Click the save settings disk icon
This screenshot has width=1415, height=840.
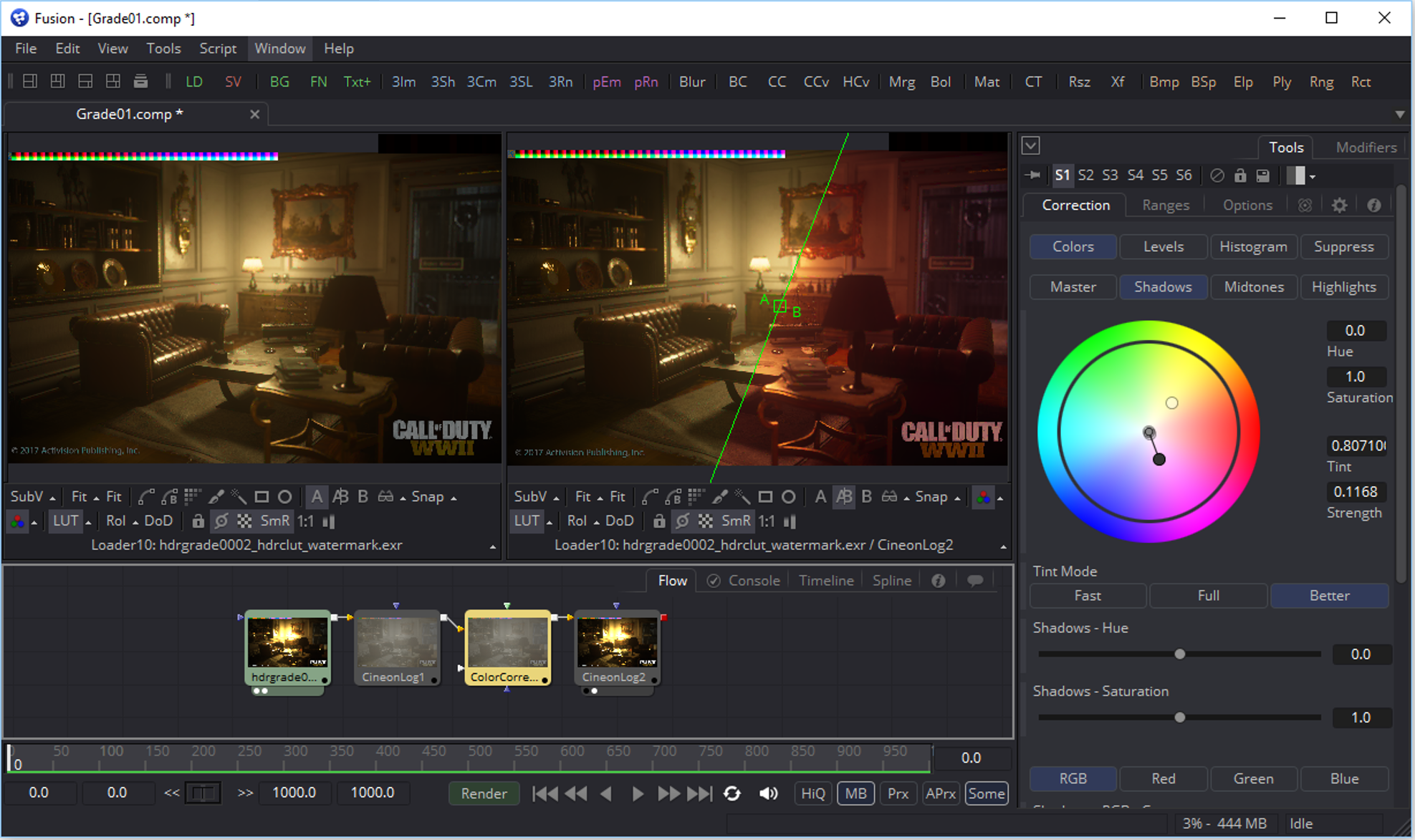(1263, 175)
